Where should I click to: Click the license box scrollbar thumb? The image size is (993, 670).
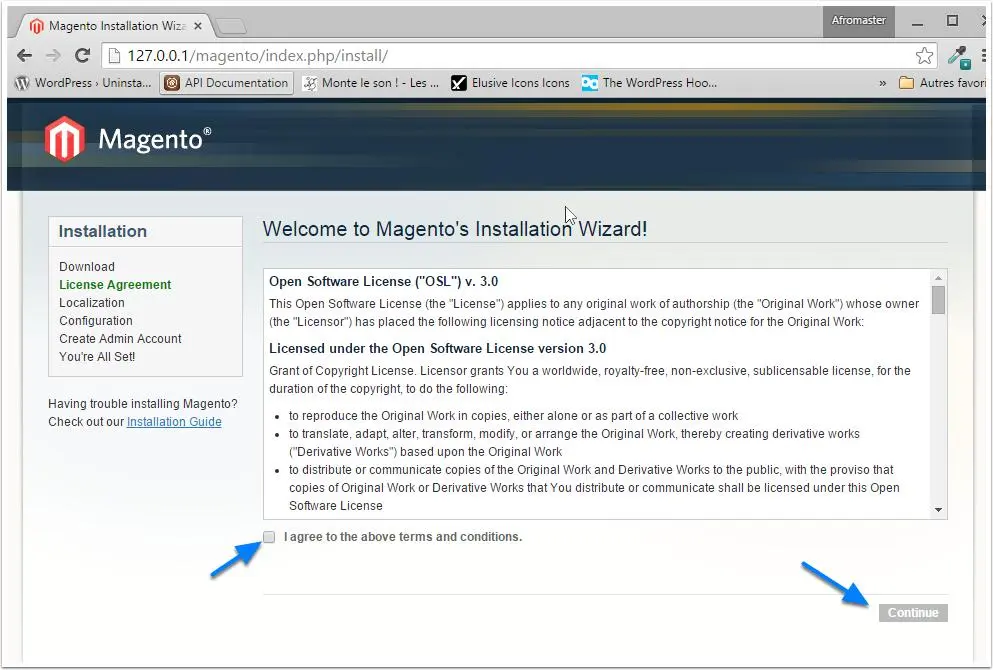pos(939,300)
